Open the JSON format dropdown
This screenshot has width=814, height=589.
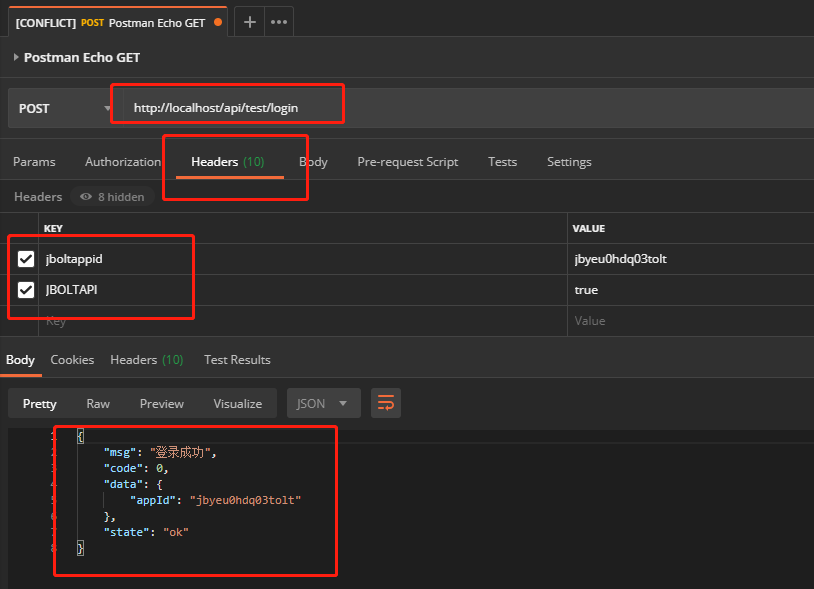(323, 403)
